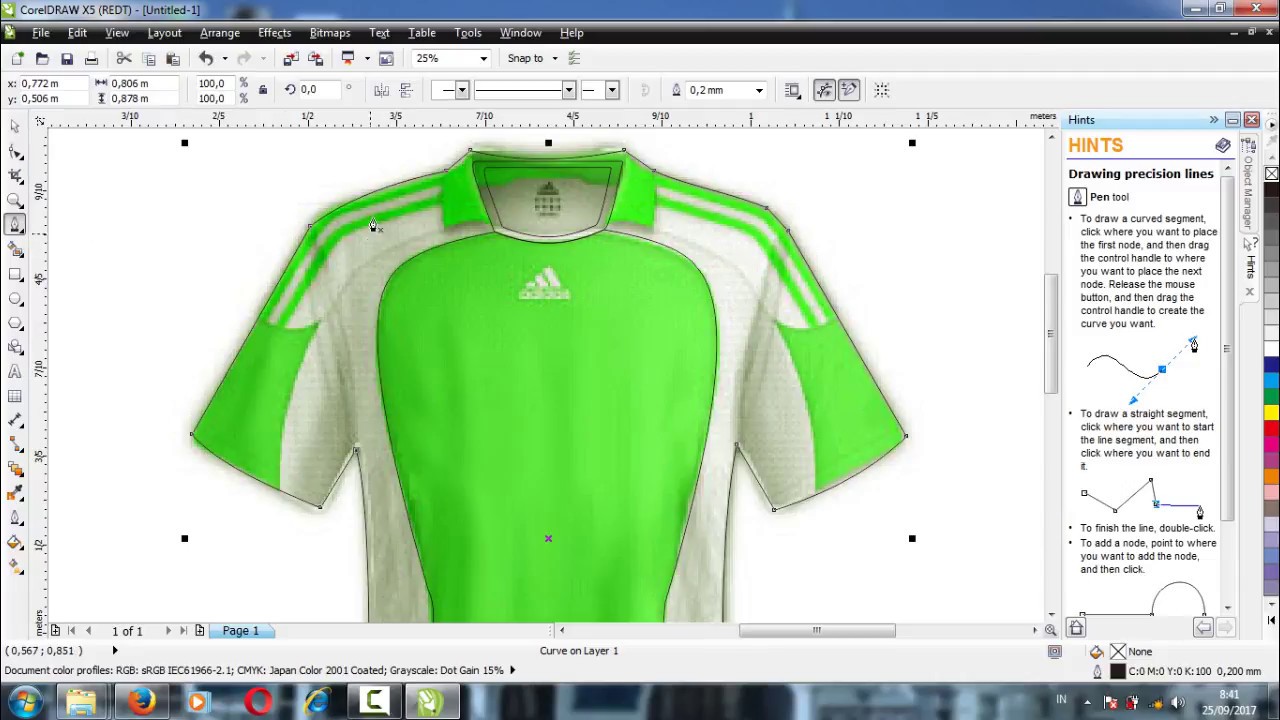Viewport: 1280px width, 720px height.
Task: Click the Pen tool hint heading
Action: pos(1109,197)
